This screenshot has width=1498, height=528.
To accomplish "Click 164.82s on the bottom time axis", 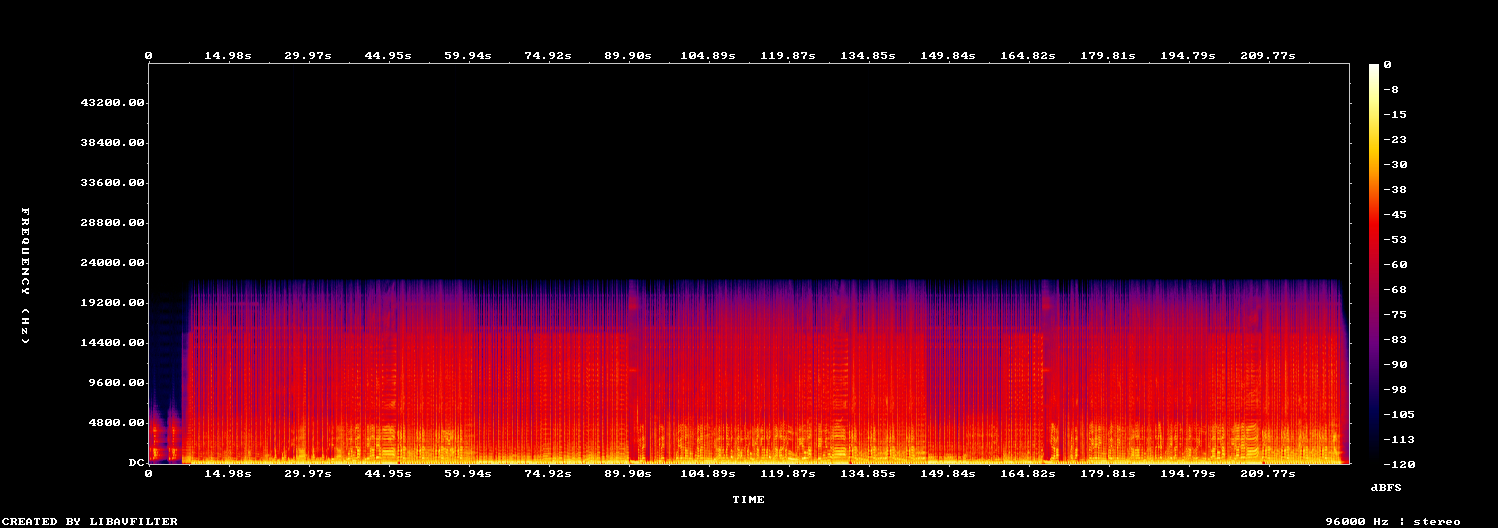I will click(1028, 473).
